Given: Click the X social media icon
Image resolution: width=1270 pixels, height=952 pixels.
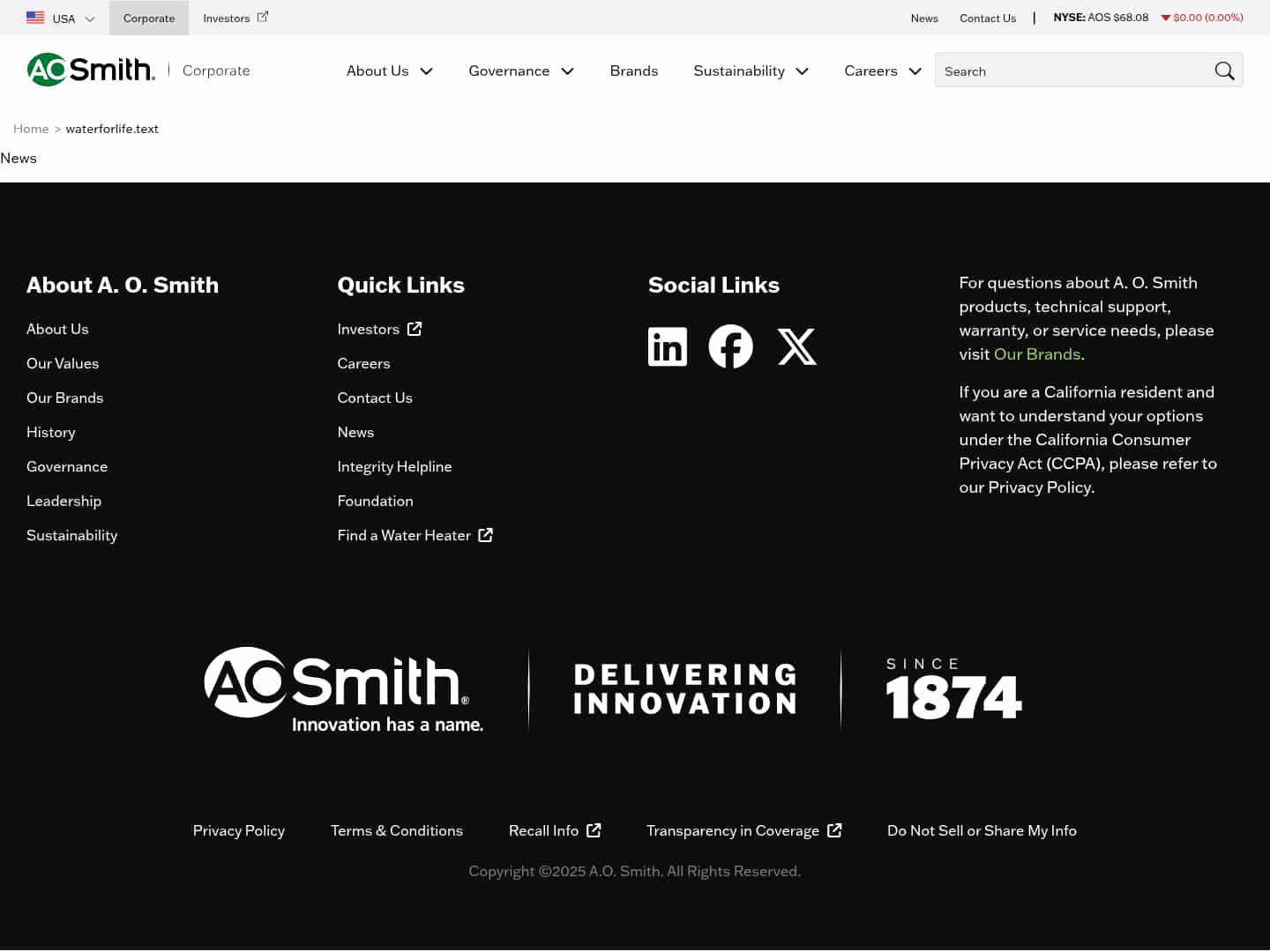Looking at the screenshot, I should tap(796, 346).
